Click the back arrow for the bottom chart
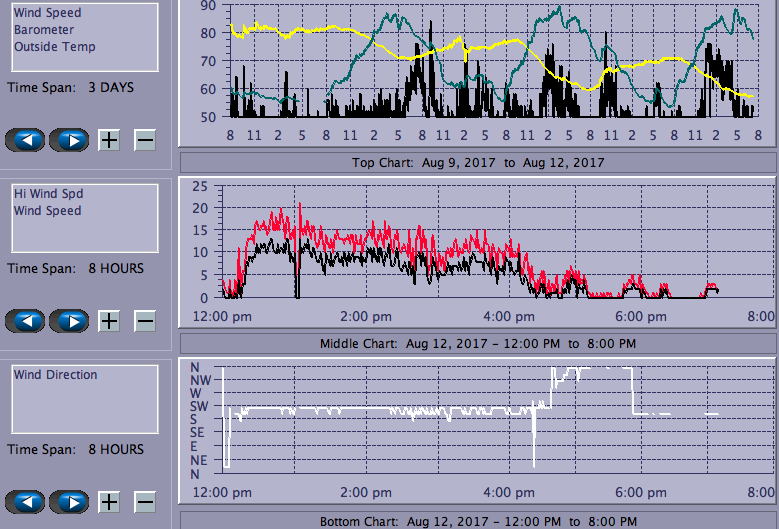 point(26,502)
